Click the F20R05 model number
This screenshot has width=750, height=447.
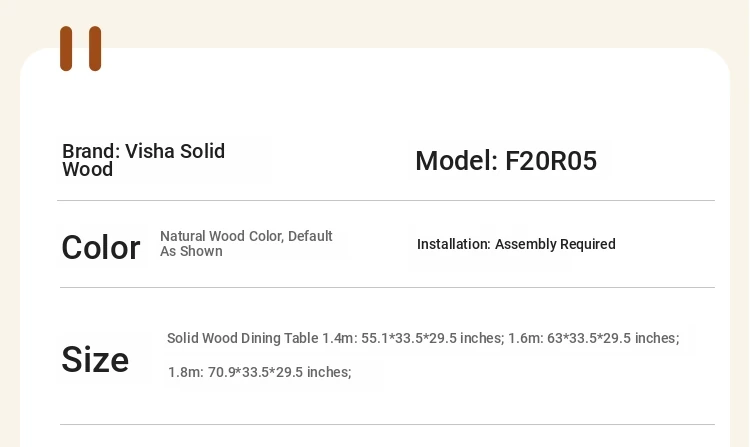(551, 161)
